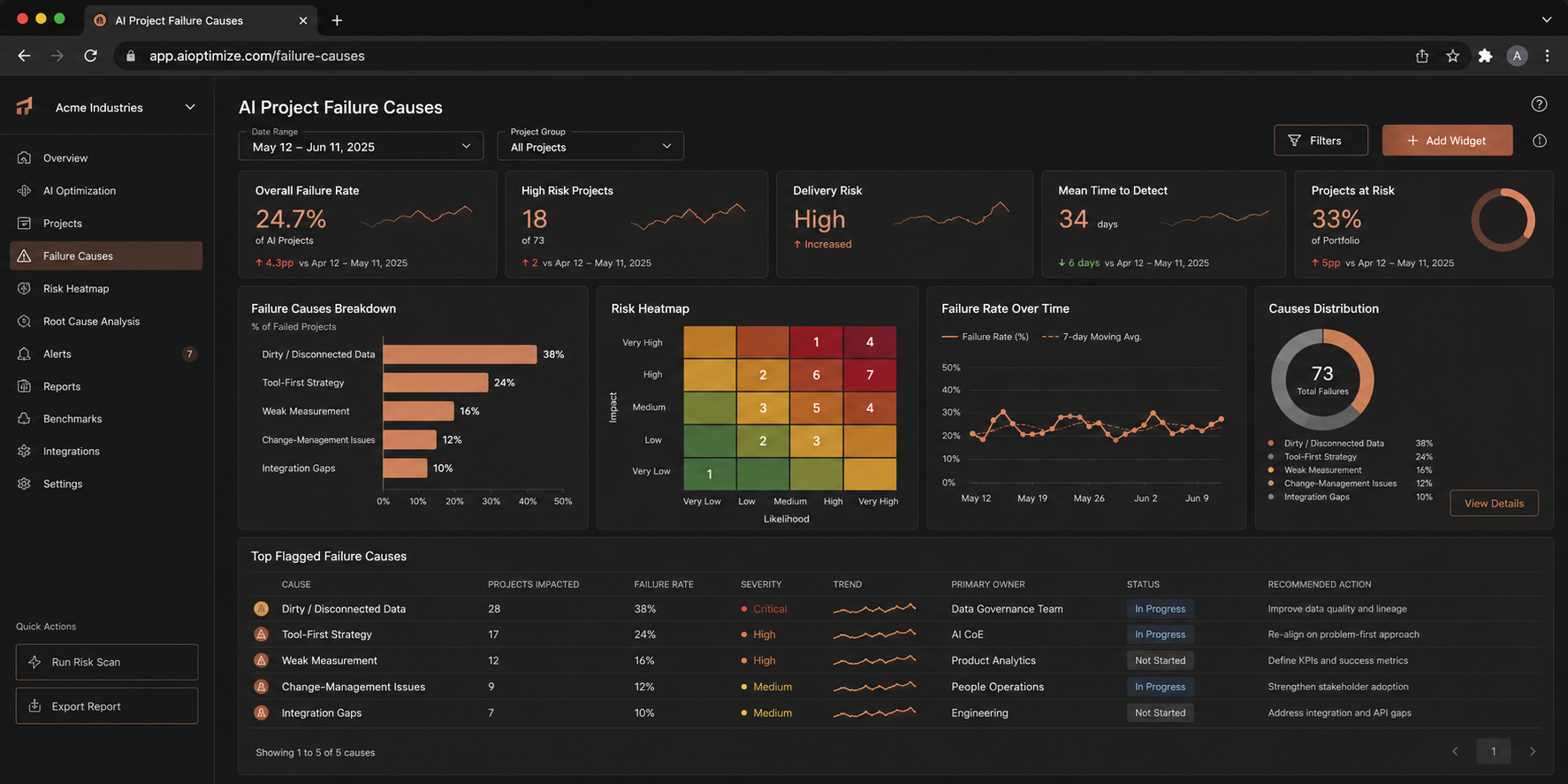
Task: Open Root Cause Analysis in sidebar
Action: coord(106,322)
